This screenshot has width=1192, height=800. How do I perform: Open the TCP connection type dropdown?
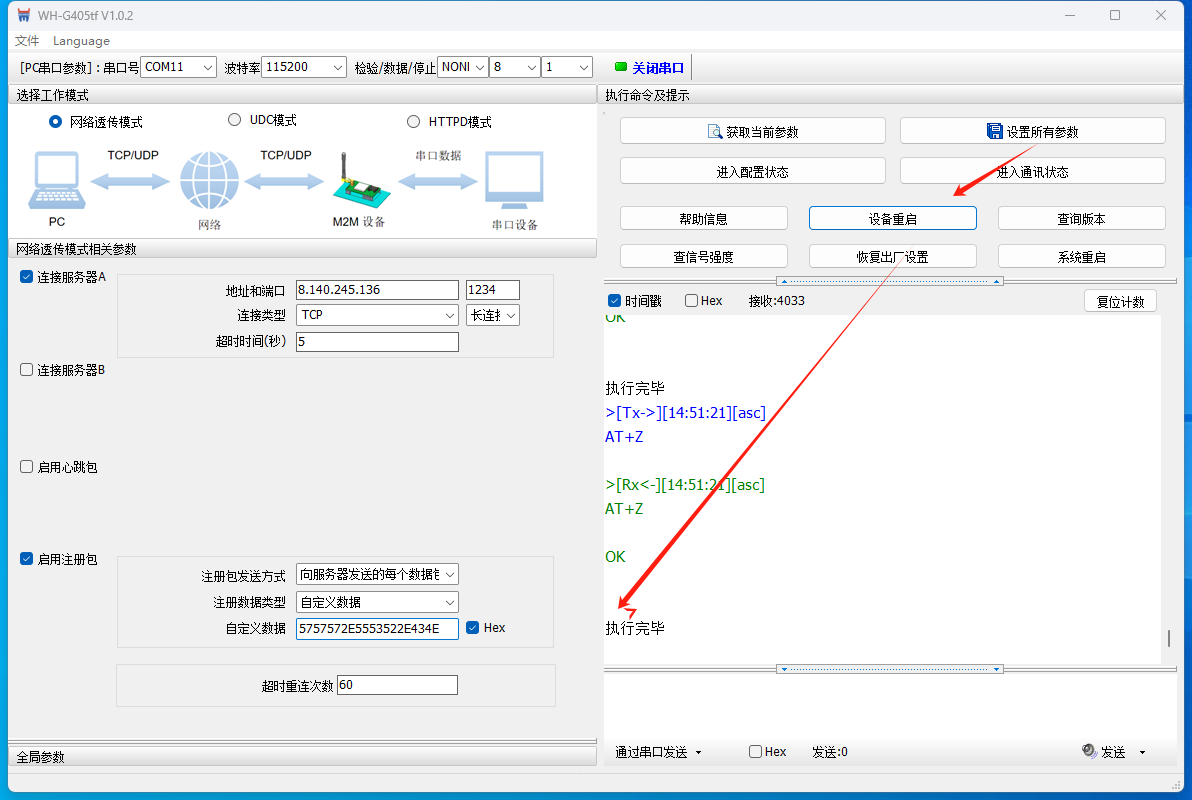377,315
